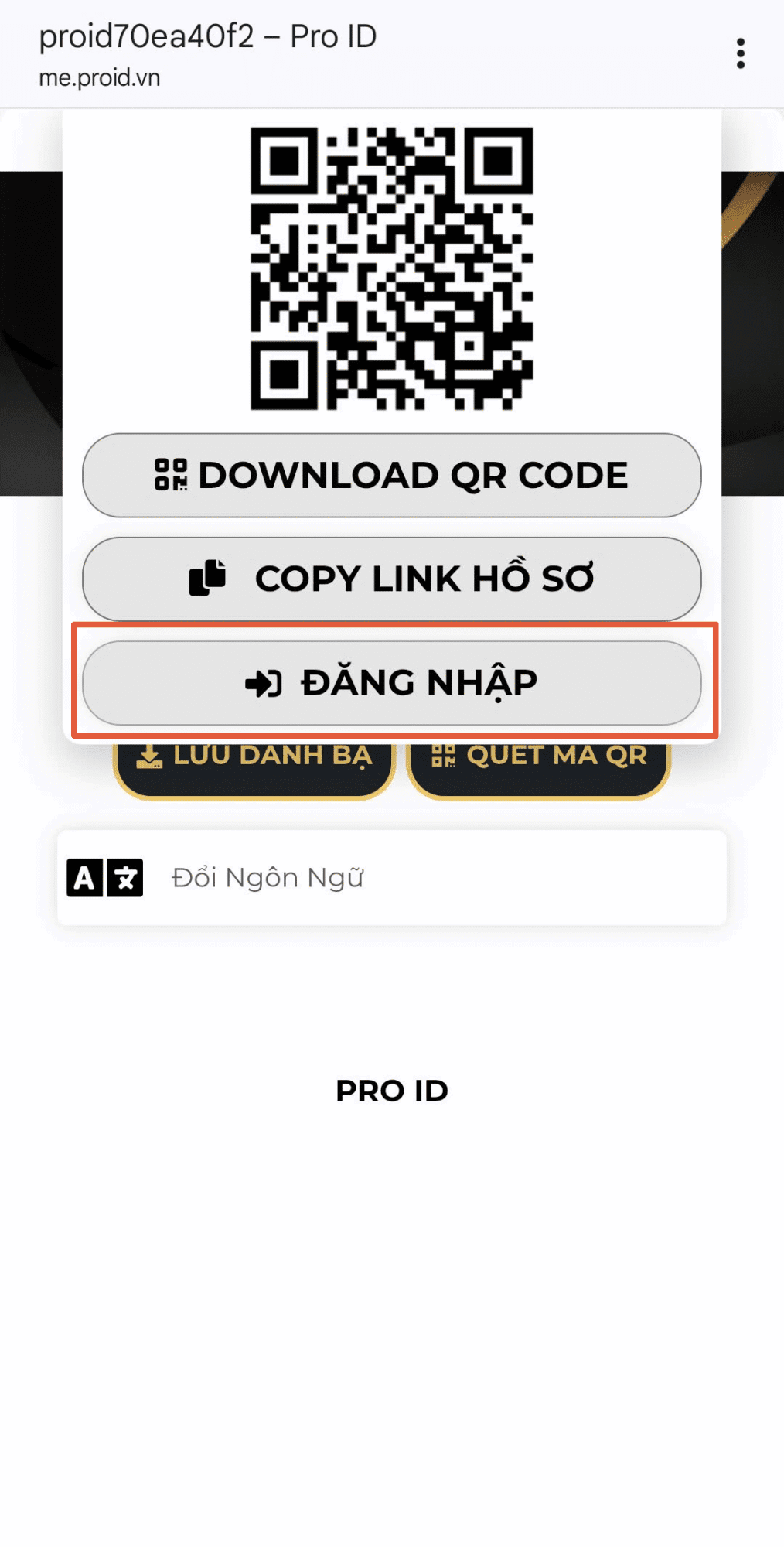Image resolution: width=784 pixels, height=1547 pixels.
Task: Dismiss popup by clicking dark background left of QR
Action: click(x=31, y=333)
